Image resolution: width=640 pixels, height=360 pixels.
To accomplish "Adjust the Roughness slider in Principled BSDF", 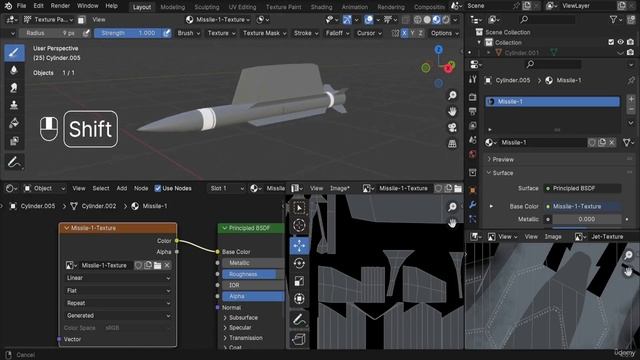I will [253, 274].
